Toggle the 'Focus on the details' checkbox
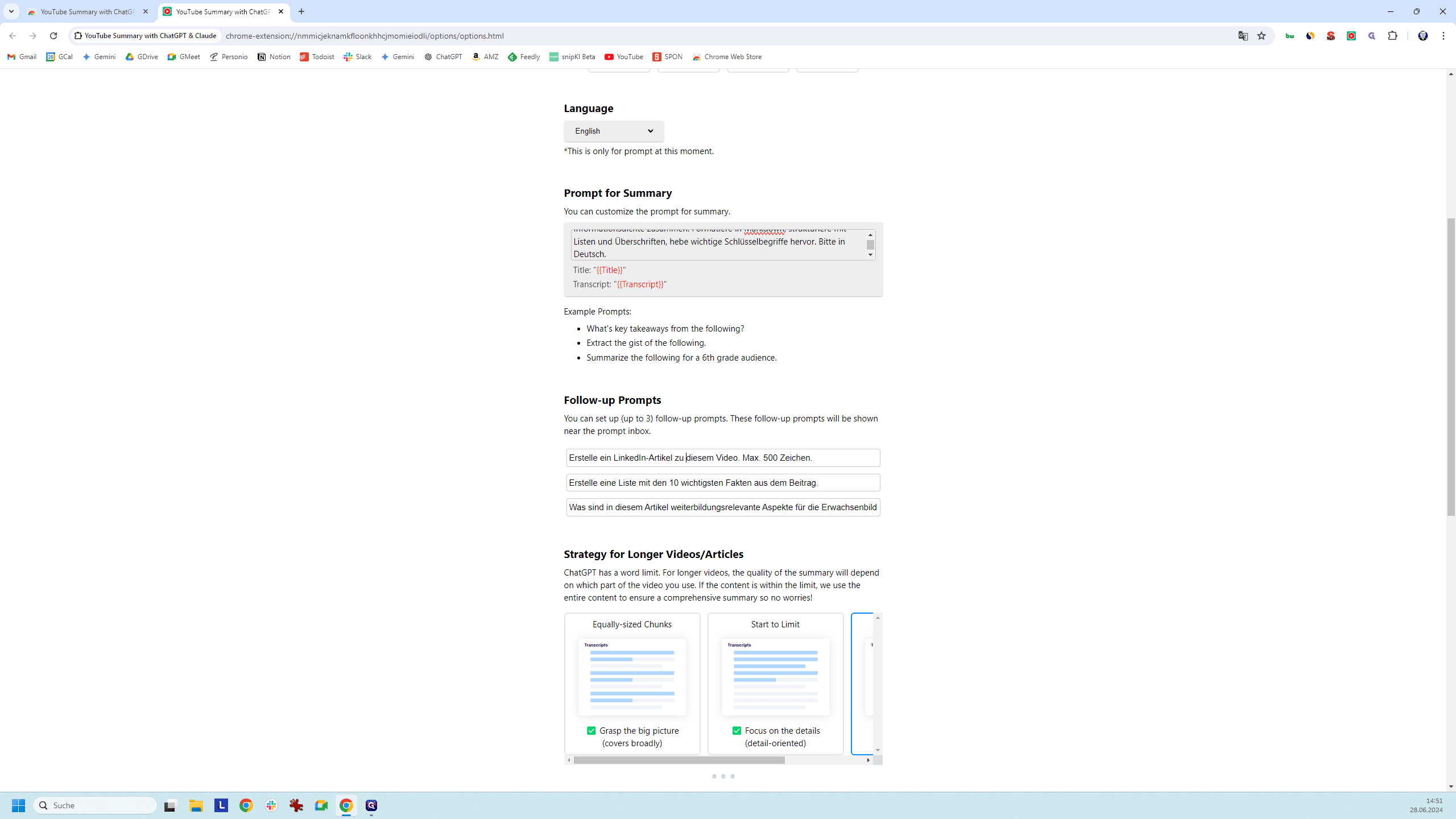This screenshot has width=1456, height=819. pyautogui.click(x=737, y=731)
